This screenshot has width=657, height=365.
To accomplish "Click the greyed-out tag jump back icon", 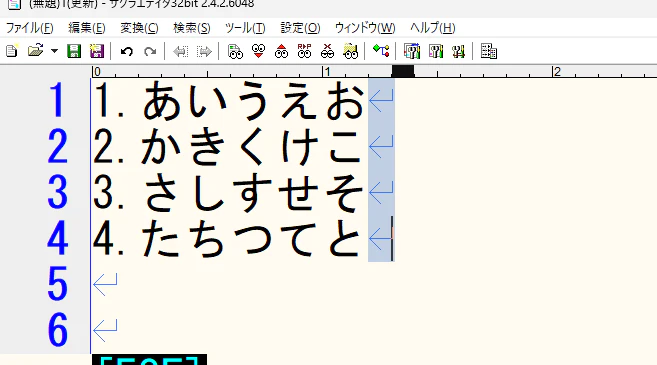I will pos(181,52).
